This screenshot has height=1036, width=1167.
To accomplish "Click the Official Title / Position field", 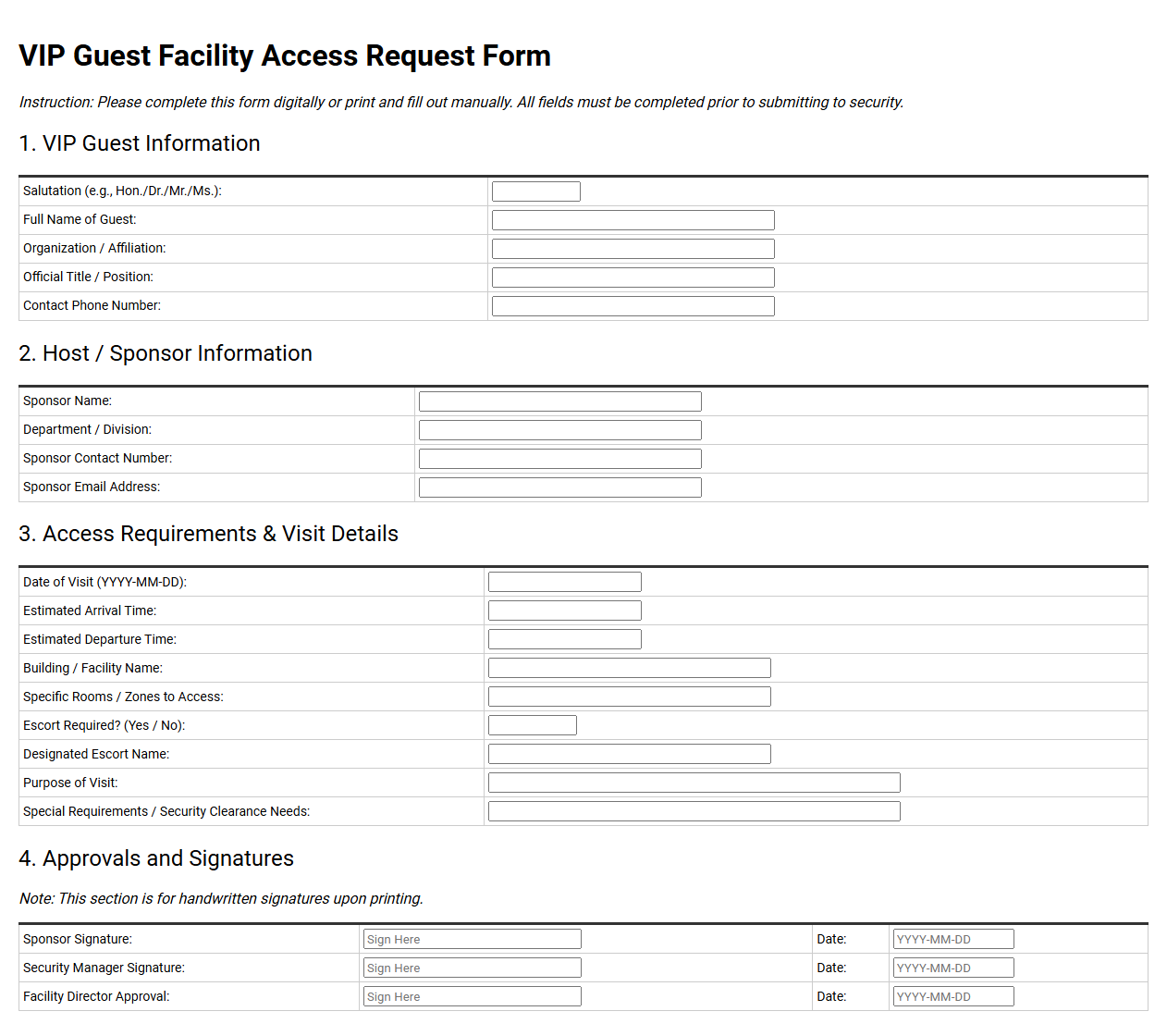I will pos(633,277).
